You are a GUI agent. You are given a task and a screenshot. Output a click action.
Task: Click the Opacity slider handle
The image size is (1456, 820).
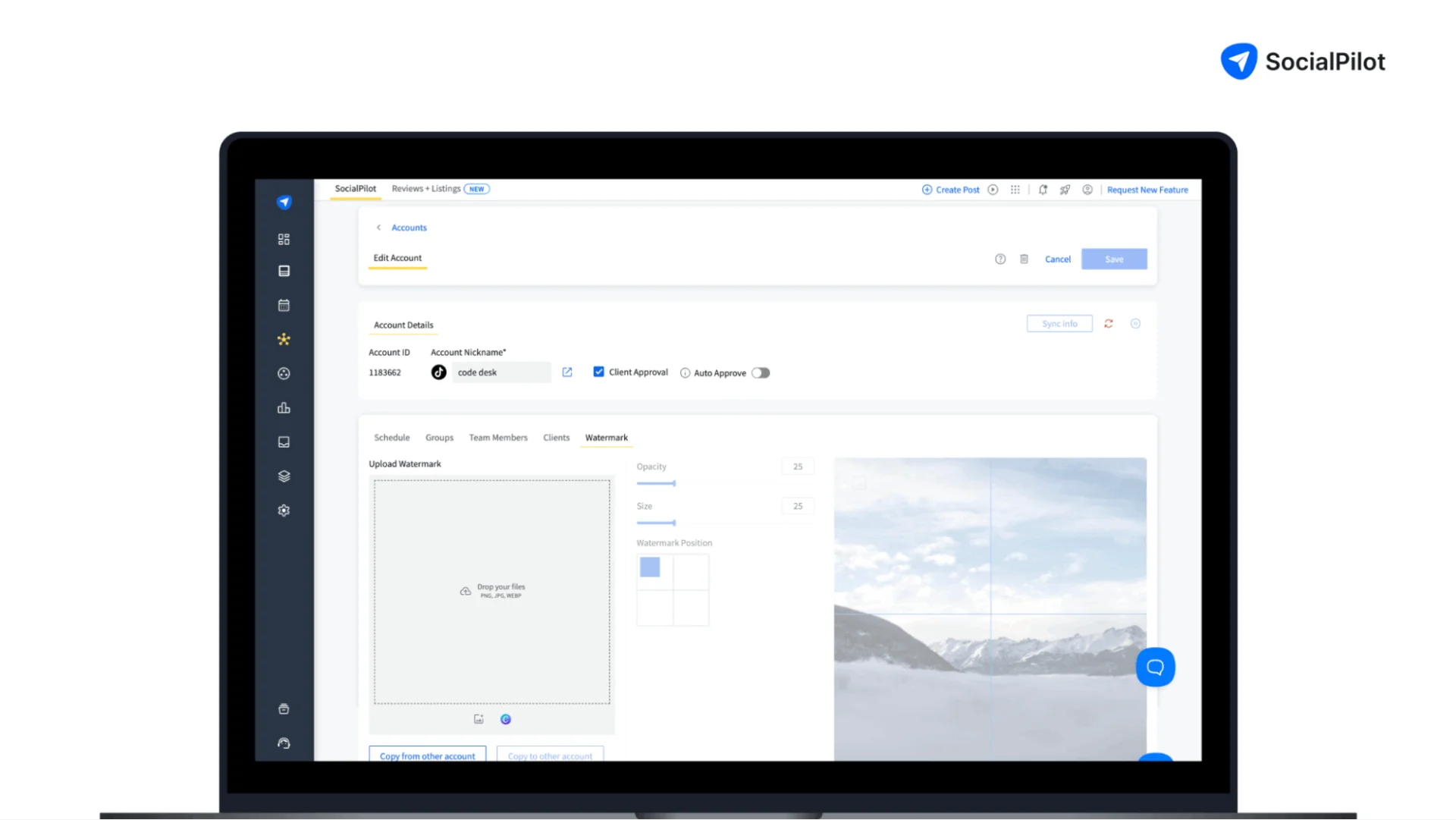click(x=673, y=483)
